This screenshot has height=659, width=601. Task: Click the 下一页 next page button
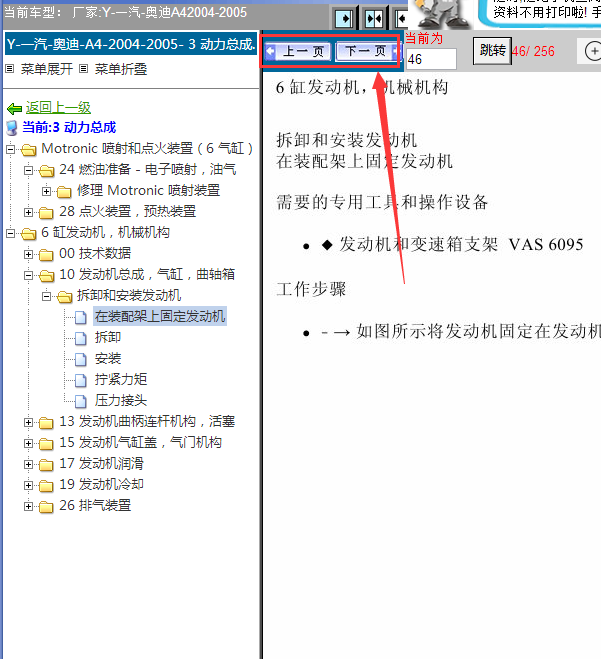[367, 52]
